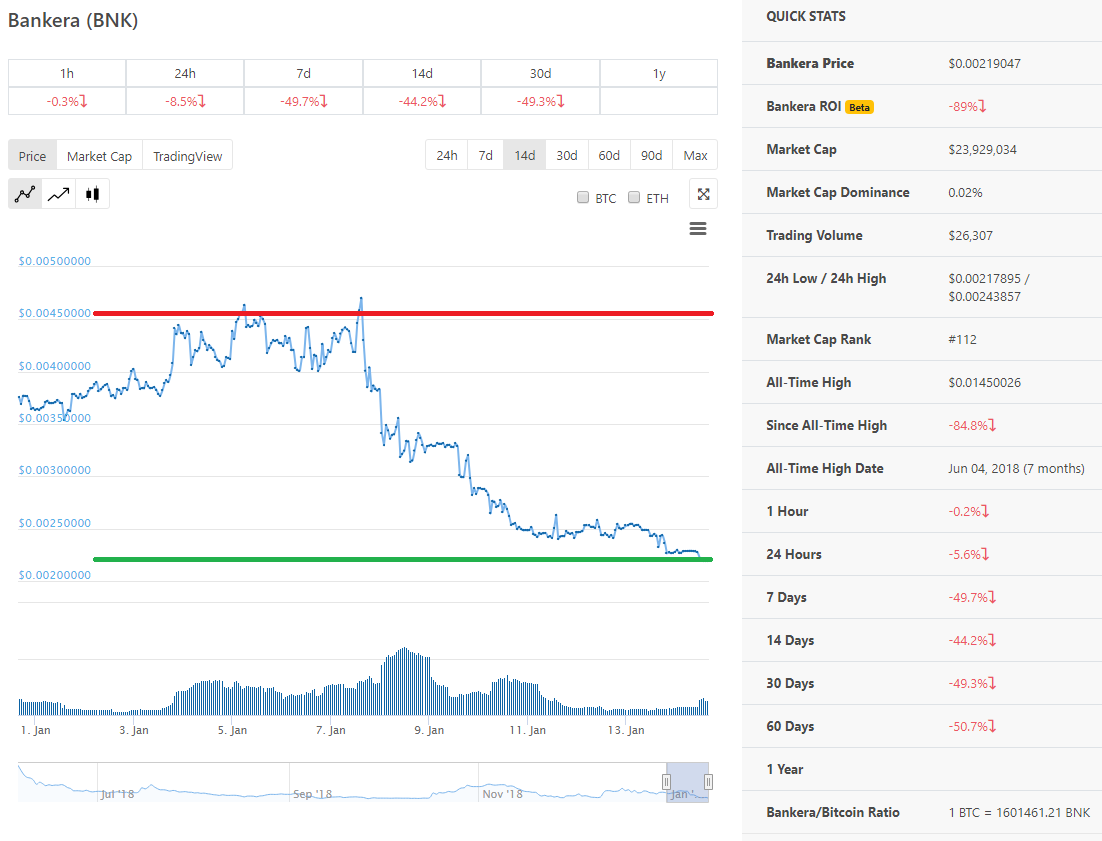The width and height of the screenshot is (1102, 841).
Task: Enable the BTC comparison checkbox
Action: click(x=583, y=197)
